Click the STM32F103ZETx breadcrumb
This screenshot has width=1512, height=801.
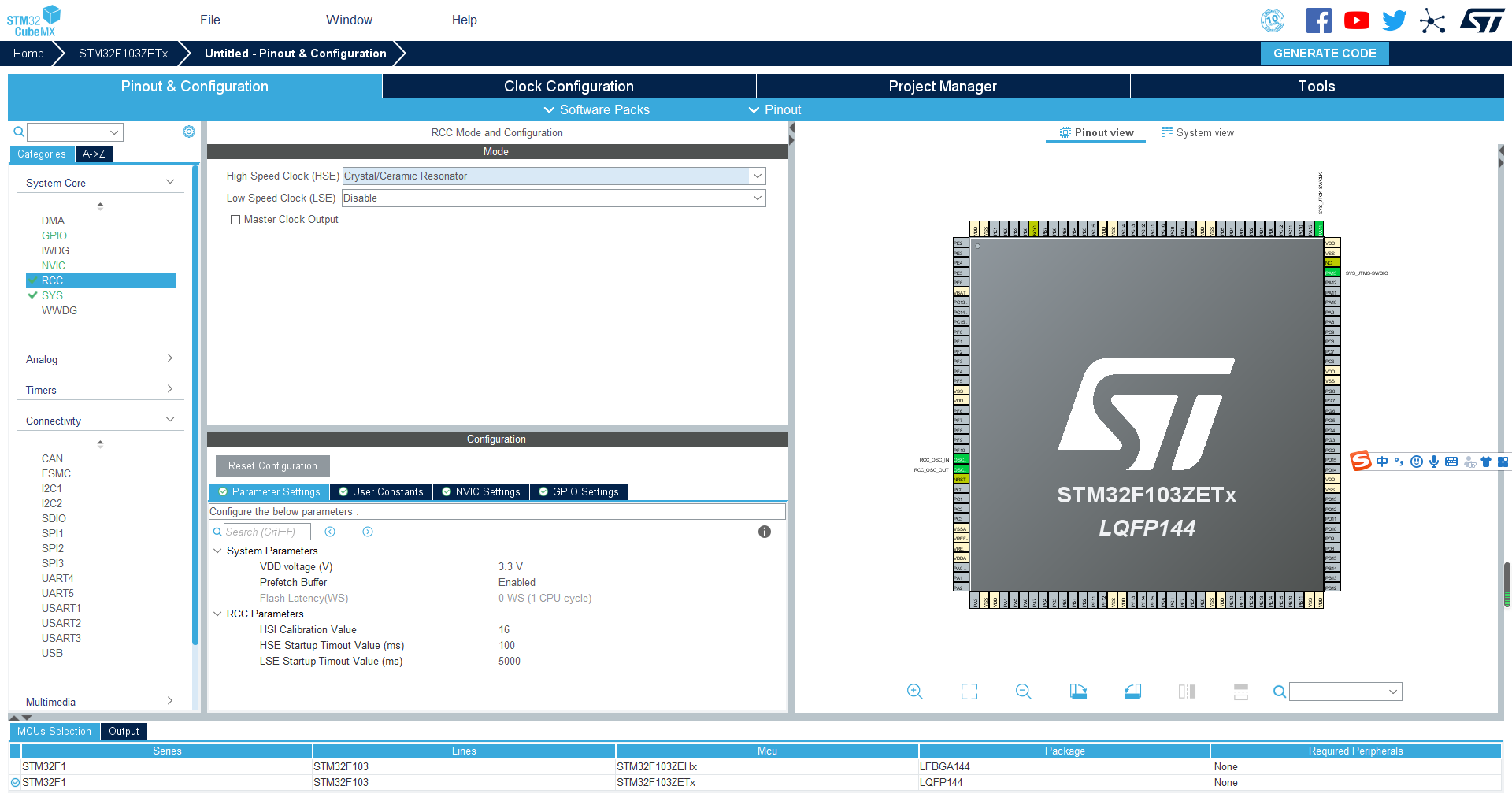pyautogui.click(x=124, y=54)
